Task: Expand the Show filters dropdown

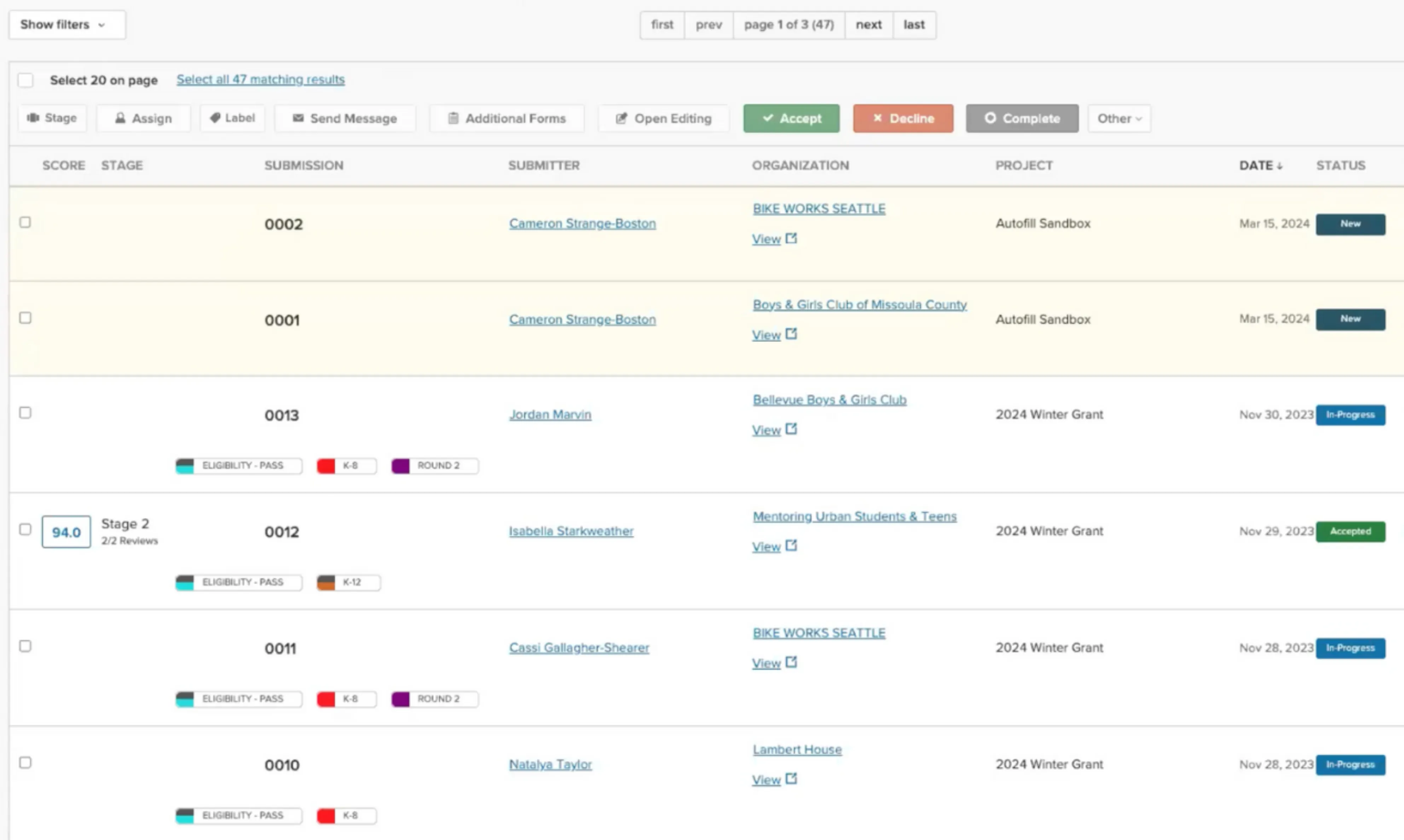Action: pyautogui.click(x=66, y=24)
